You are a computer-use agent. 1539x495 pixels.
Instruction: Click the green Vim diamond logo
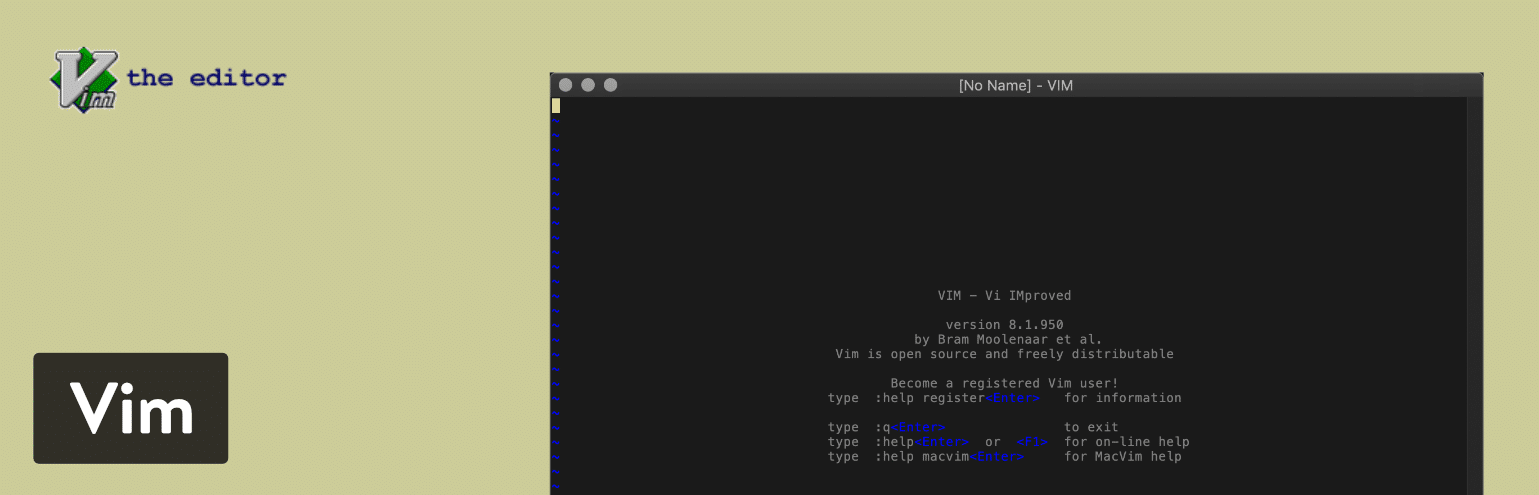(85, 78)
